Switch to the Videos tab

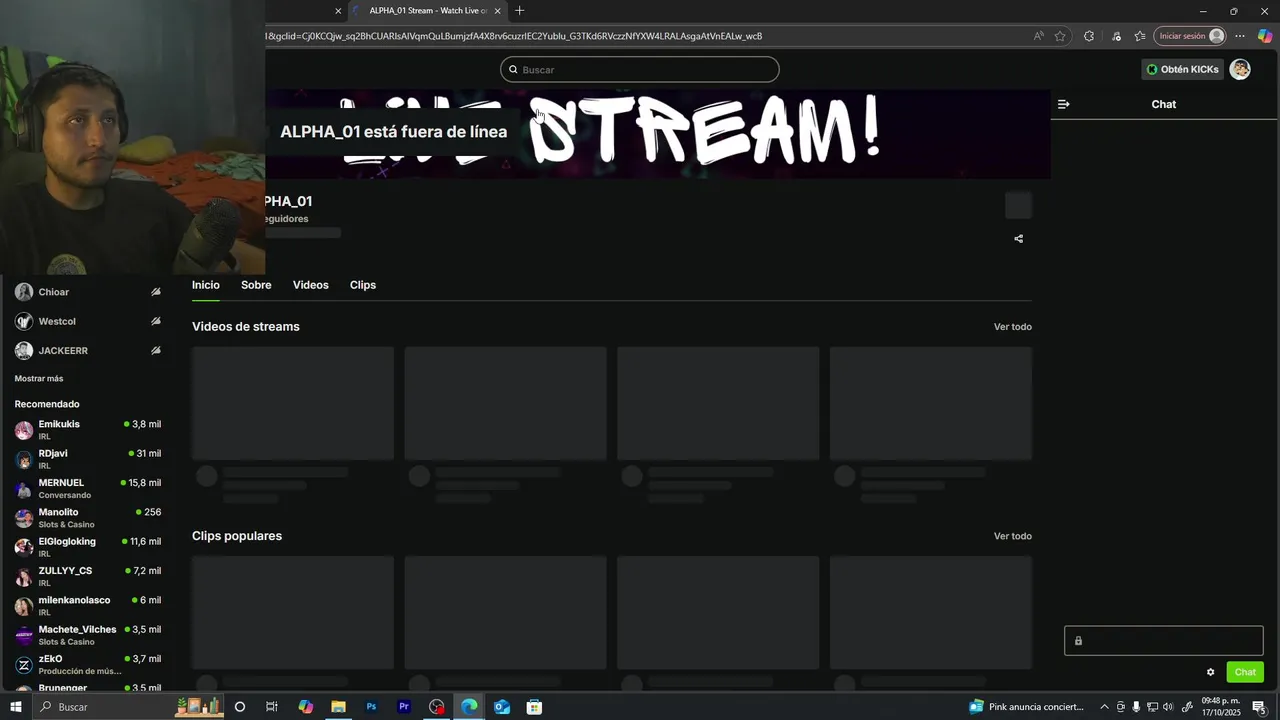point(311,285)
